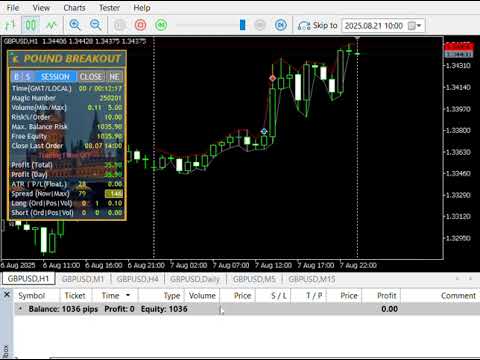Edit the Skip to date field 2025.08.21 10:00

(x=374, y=26)
